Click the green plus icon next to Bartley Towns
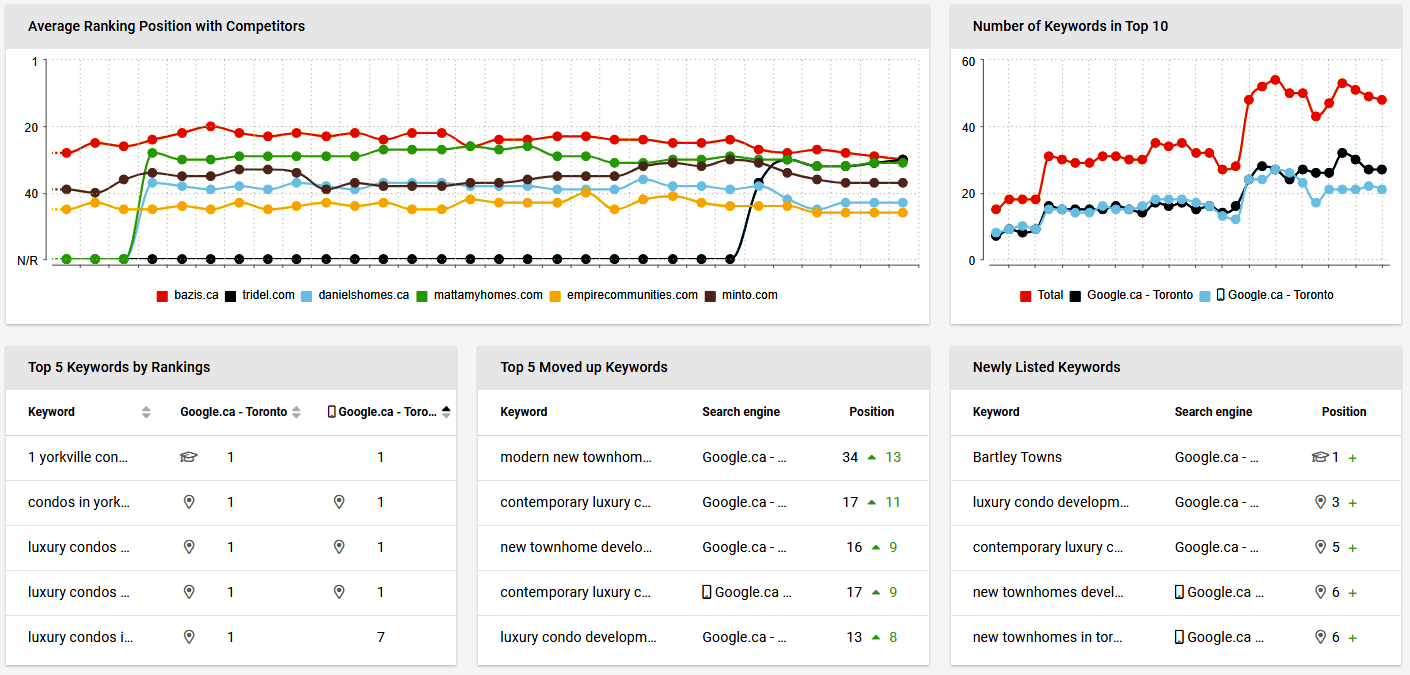This screenshot has height=675, width=1410. (1351, 458)
